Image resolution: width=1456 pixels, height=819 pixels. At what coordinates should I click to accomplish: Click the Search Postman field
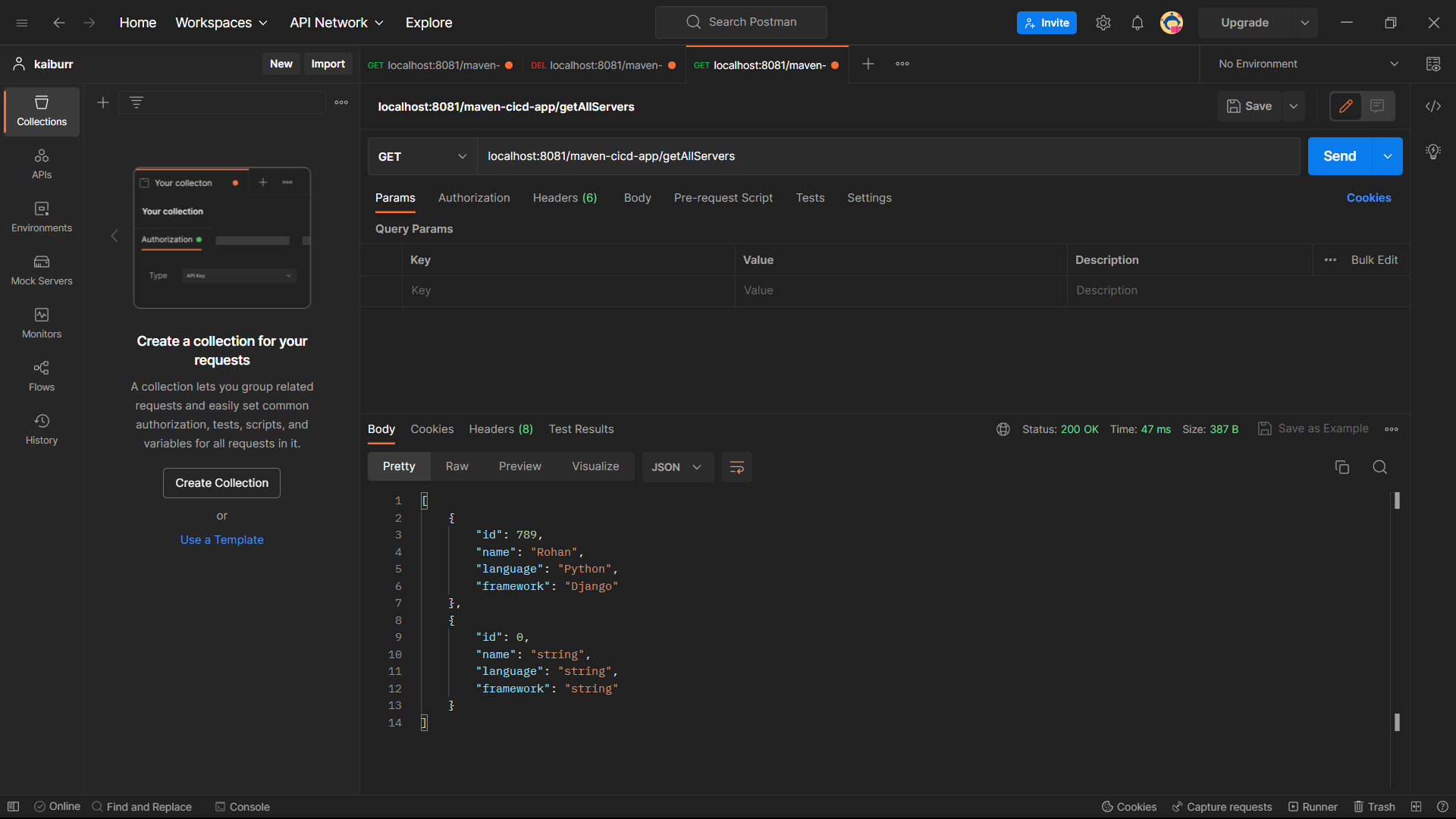(741, 22)
